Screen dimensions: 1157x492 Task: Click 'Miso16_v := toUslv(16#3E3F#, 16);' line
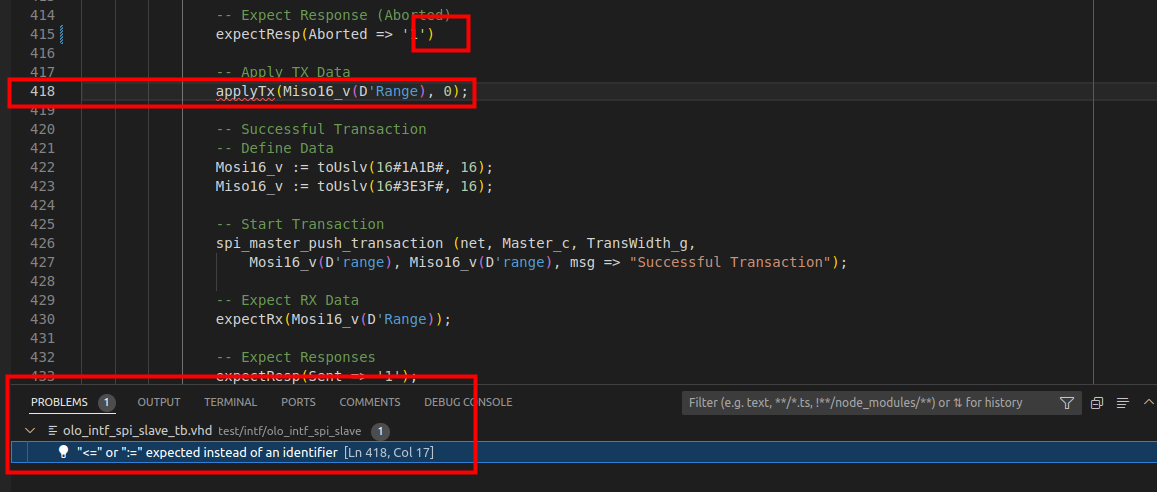pyautogui.click(x=354, y=187)
